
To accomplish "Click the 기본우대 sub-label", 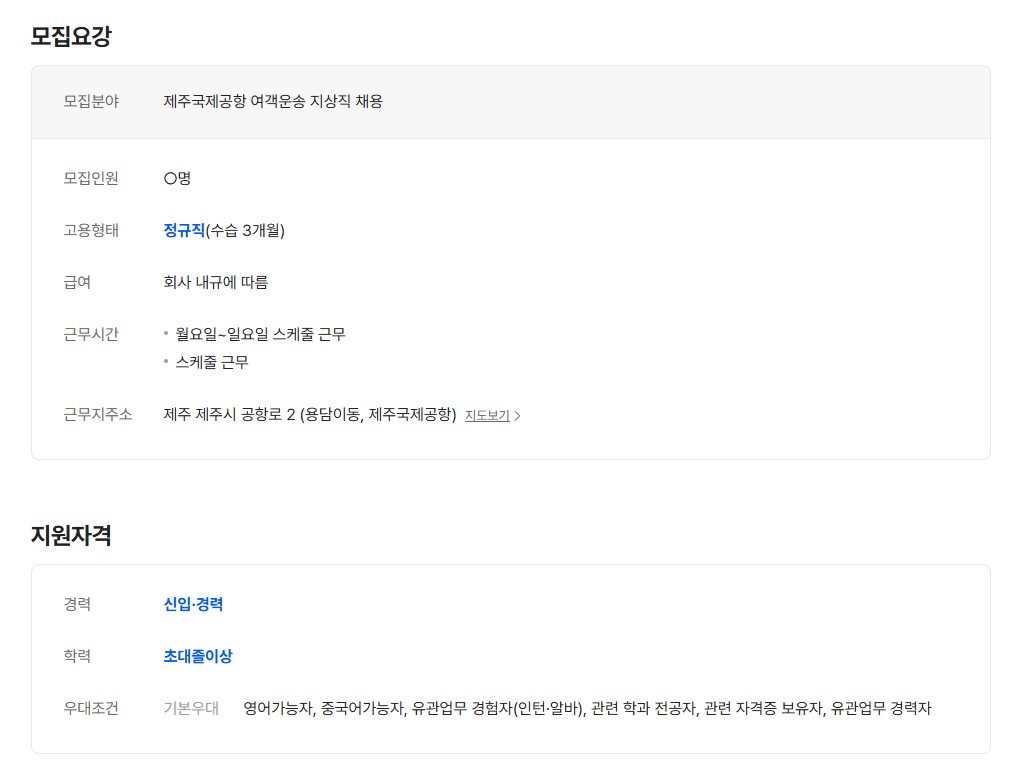I will click(x=191, y=708).
